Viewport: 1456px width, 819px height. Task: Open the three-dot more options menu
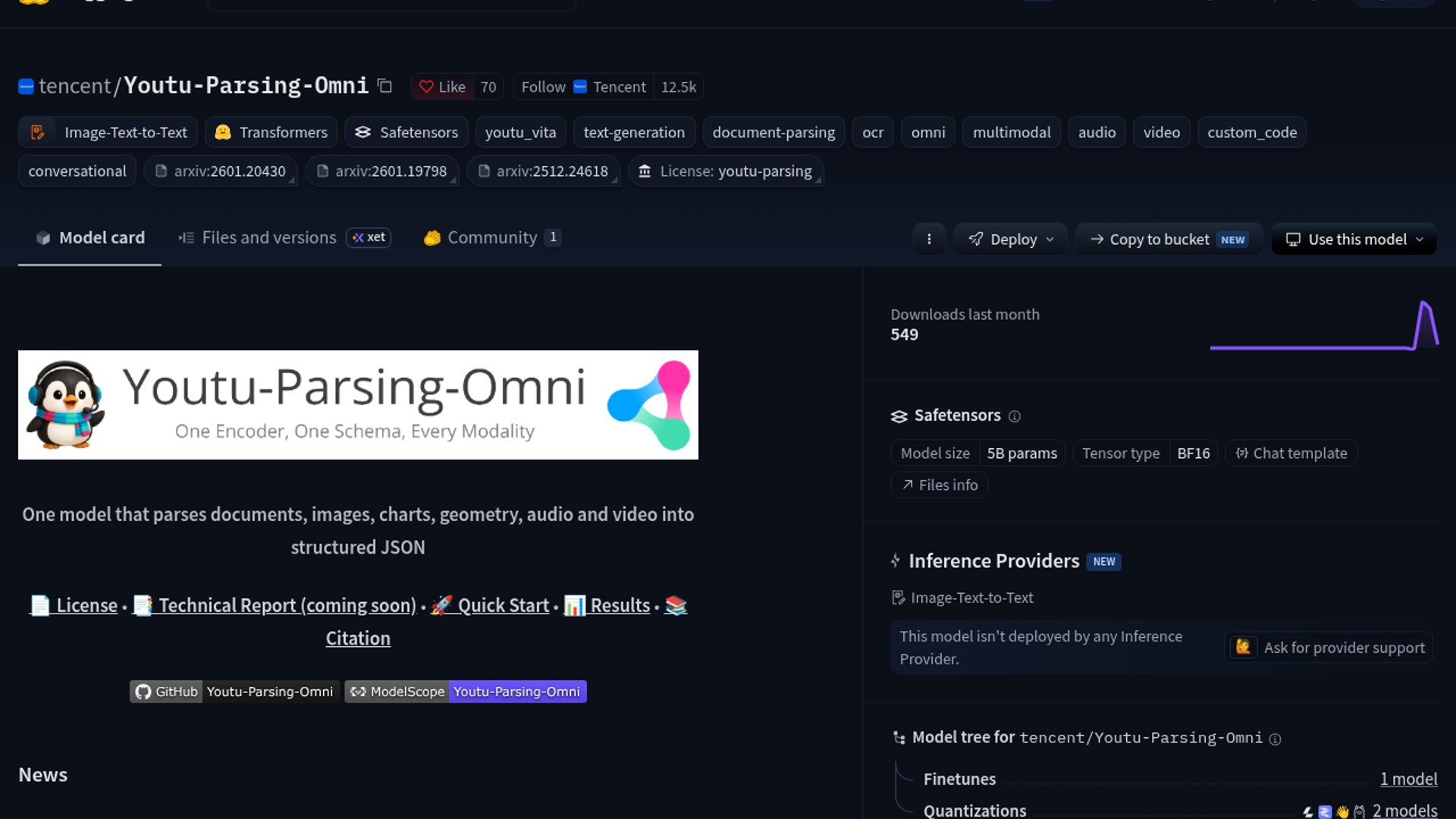coord(929,240)
